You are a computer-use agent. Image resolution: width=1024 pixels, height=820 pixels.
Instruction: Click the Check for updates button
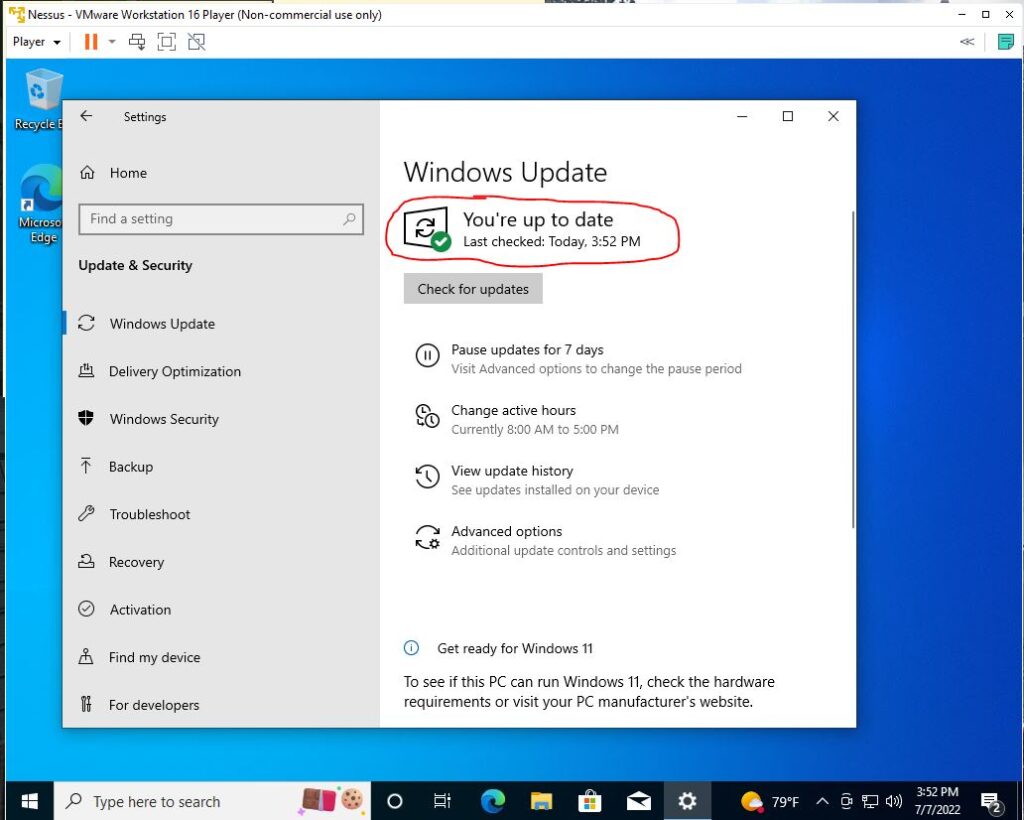click(x=473, y=289)
